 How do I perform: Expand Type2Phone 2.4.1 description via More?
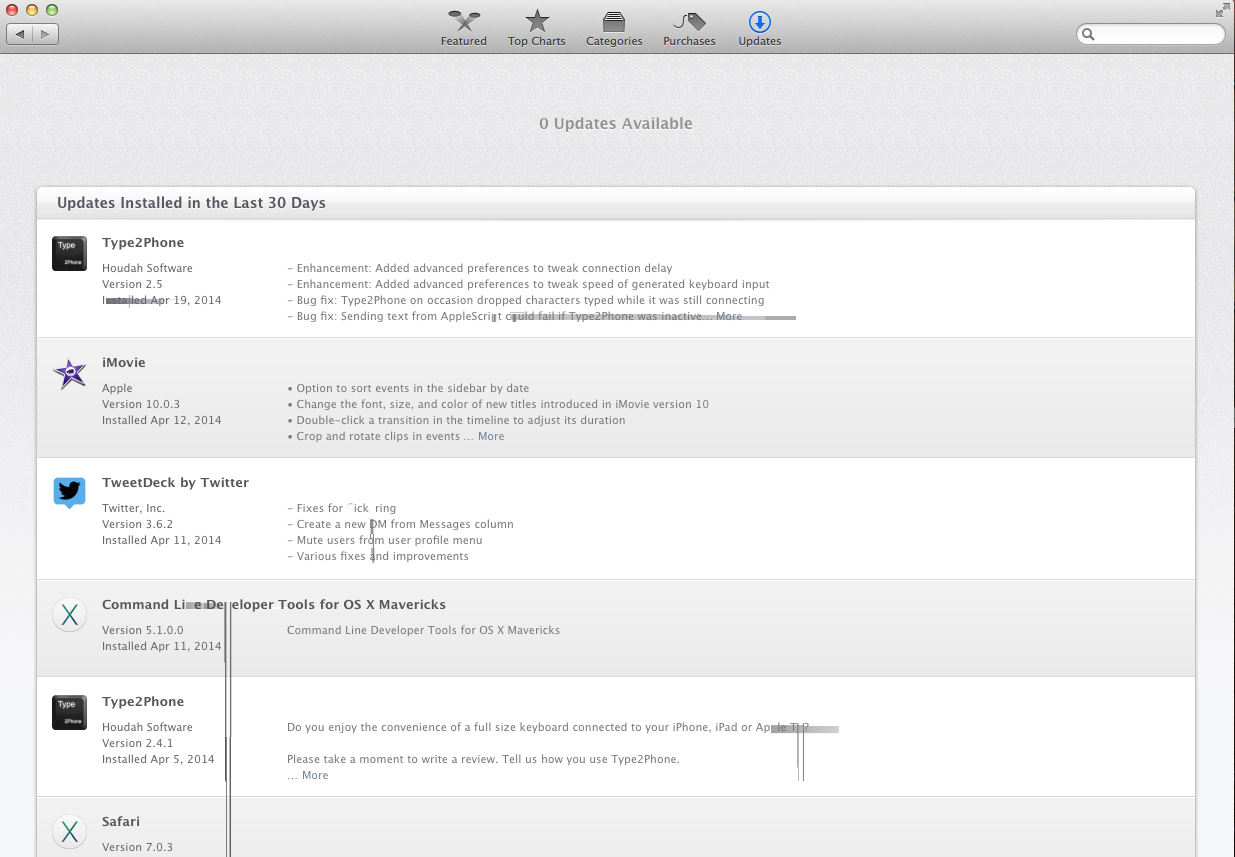pyautogui.click(x=315, y=775)
